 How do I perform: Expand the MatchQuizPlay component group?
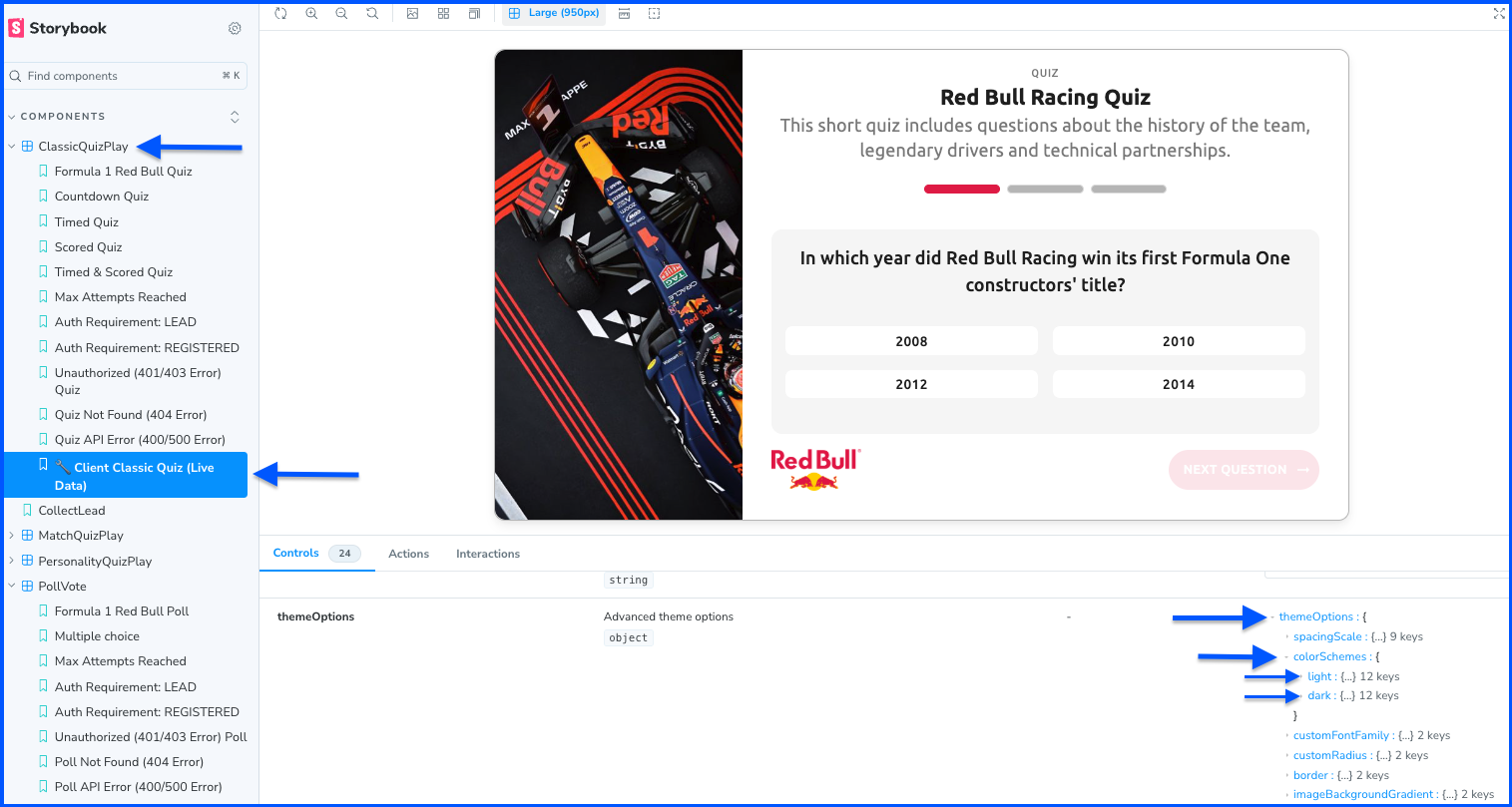(12, 536)
